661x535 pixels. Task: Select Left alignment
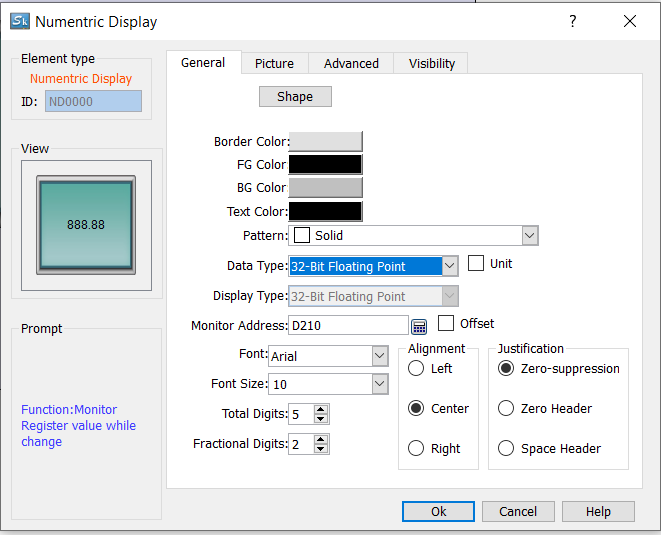(x=416, y=368)
